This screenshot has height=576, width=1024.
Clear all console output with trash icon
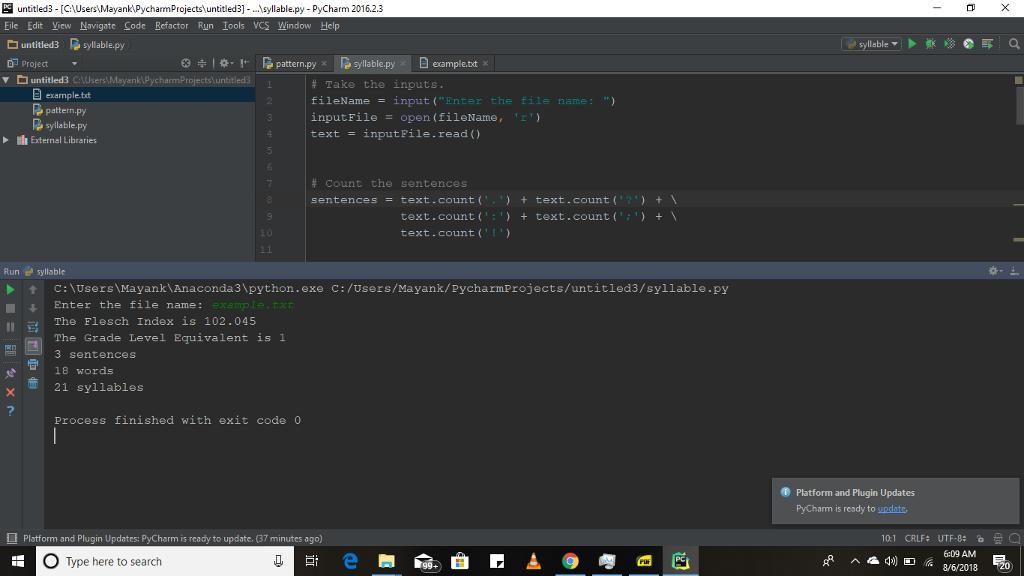(x=33, y=383)
